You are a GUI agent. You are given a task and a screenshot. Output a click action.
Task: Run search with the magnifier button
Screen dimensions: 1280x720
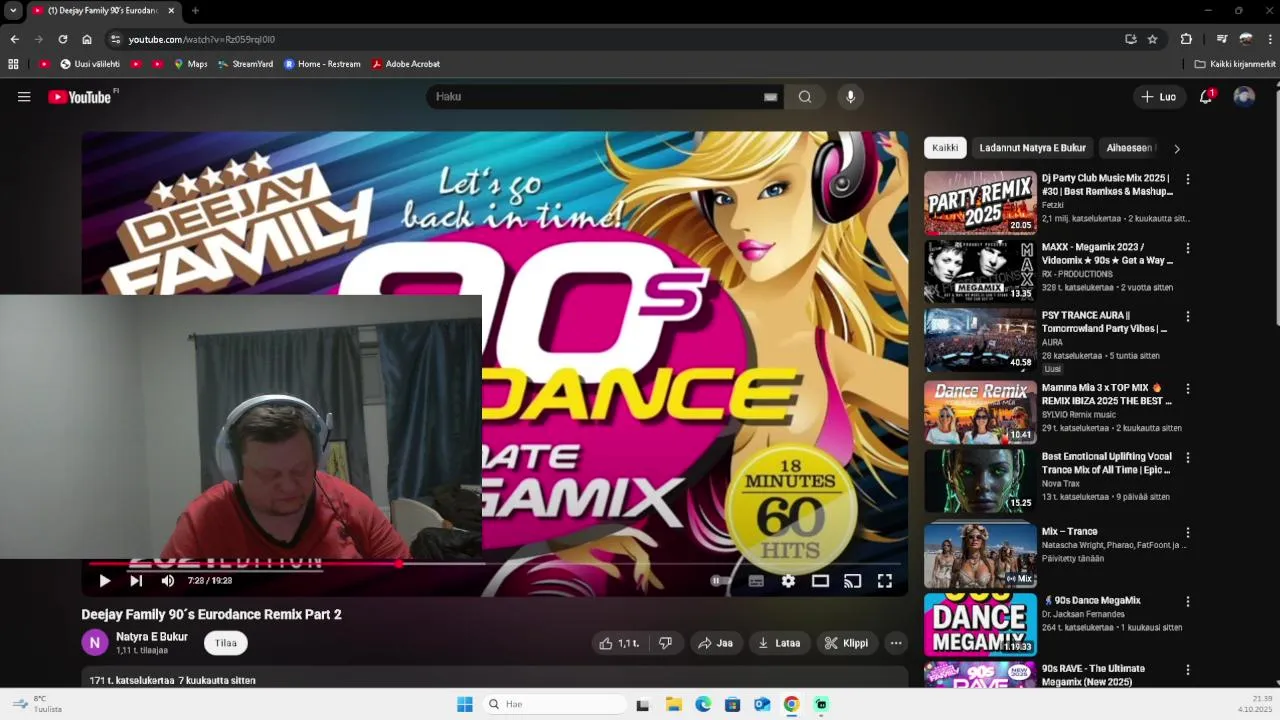pyautogui.click(x=805, y=97)
